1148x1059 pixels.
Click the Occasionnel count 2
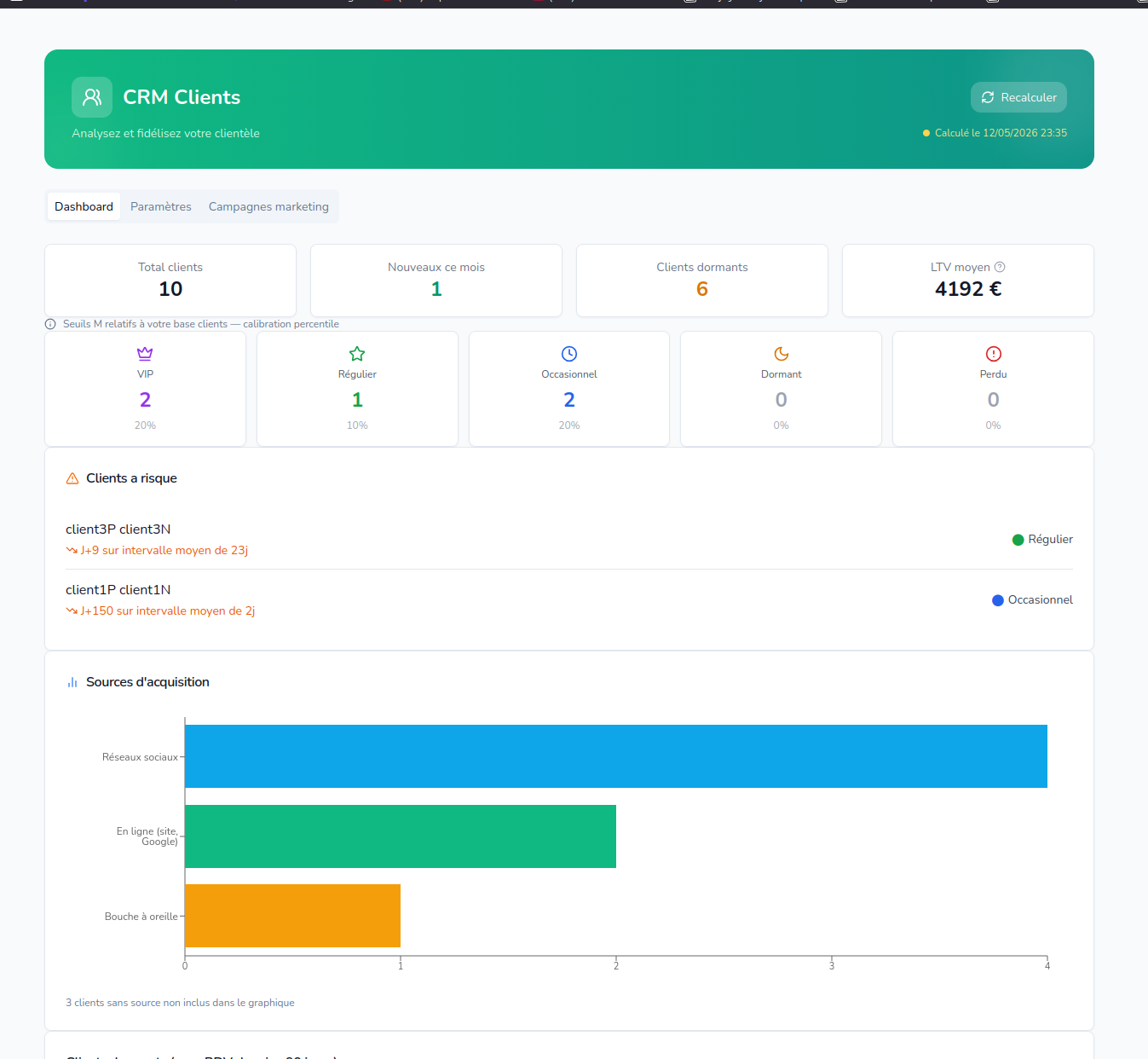[x=569, y=400]
